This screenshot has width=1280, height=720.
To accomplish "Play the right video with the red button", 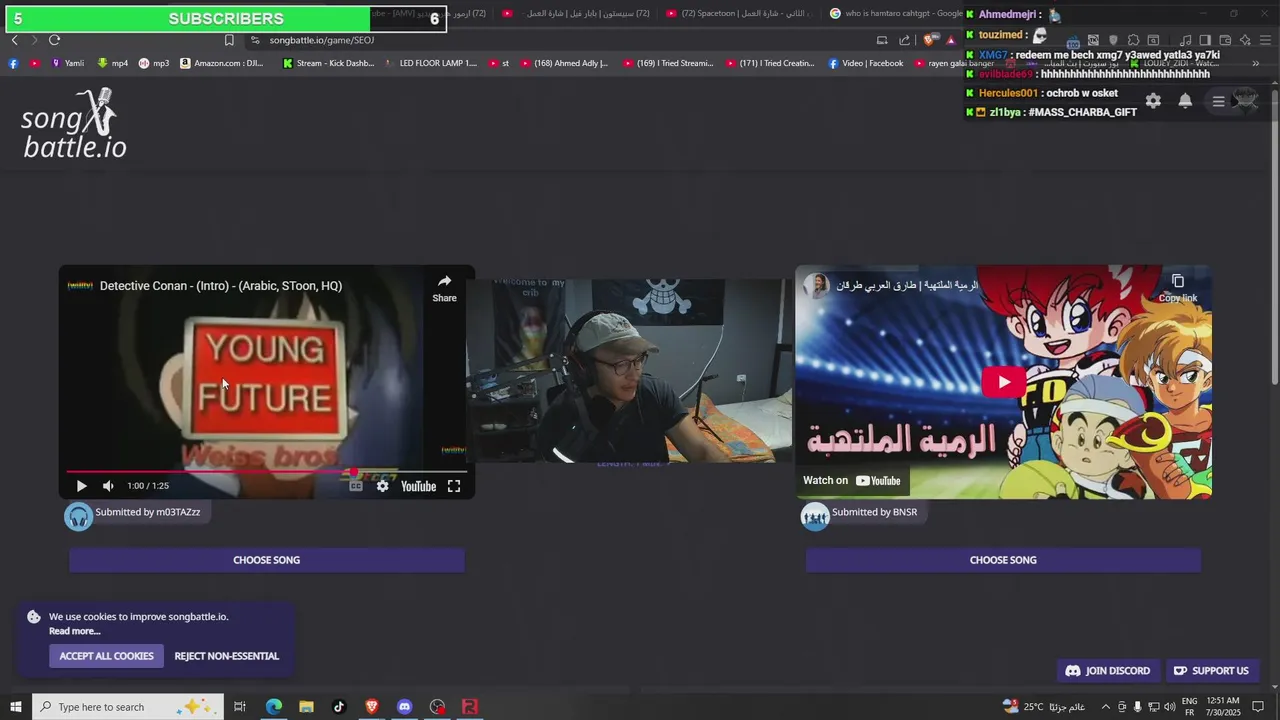I will tap(1003, 382).
